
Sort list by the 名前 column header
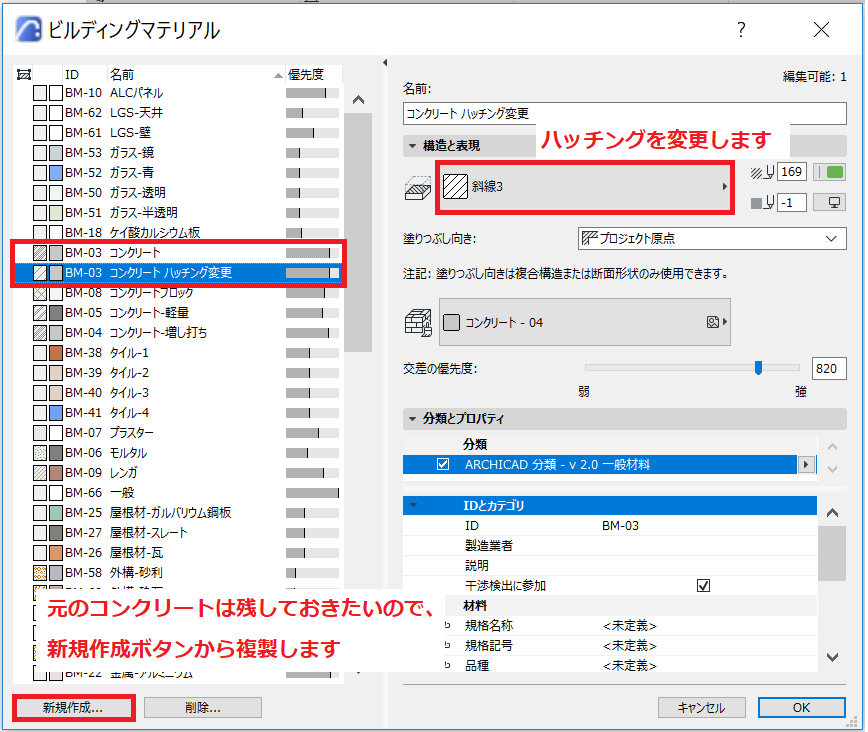point(196,75)
